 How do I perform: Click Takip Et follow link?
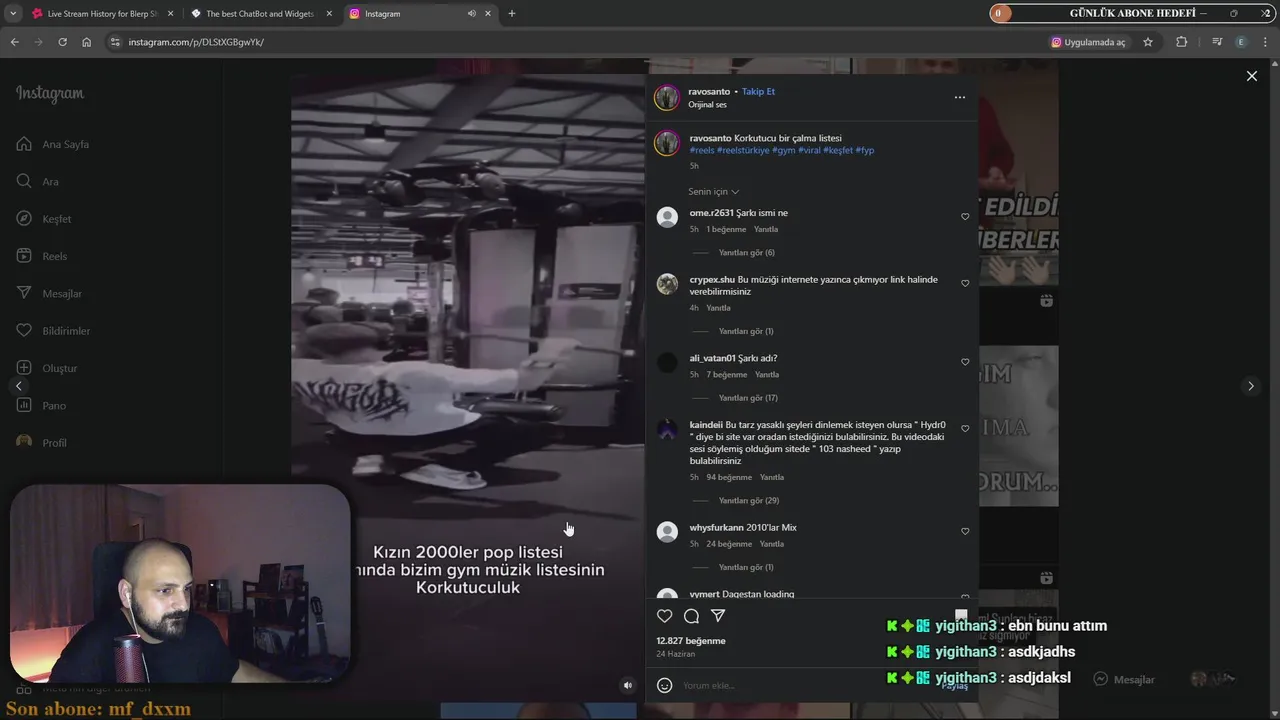[758, 91]
